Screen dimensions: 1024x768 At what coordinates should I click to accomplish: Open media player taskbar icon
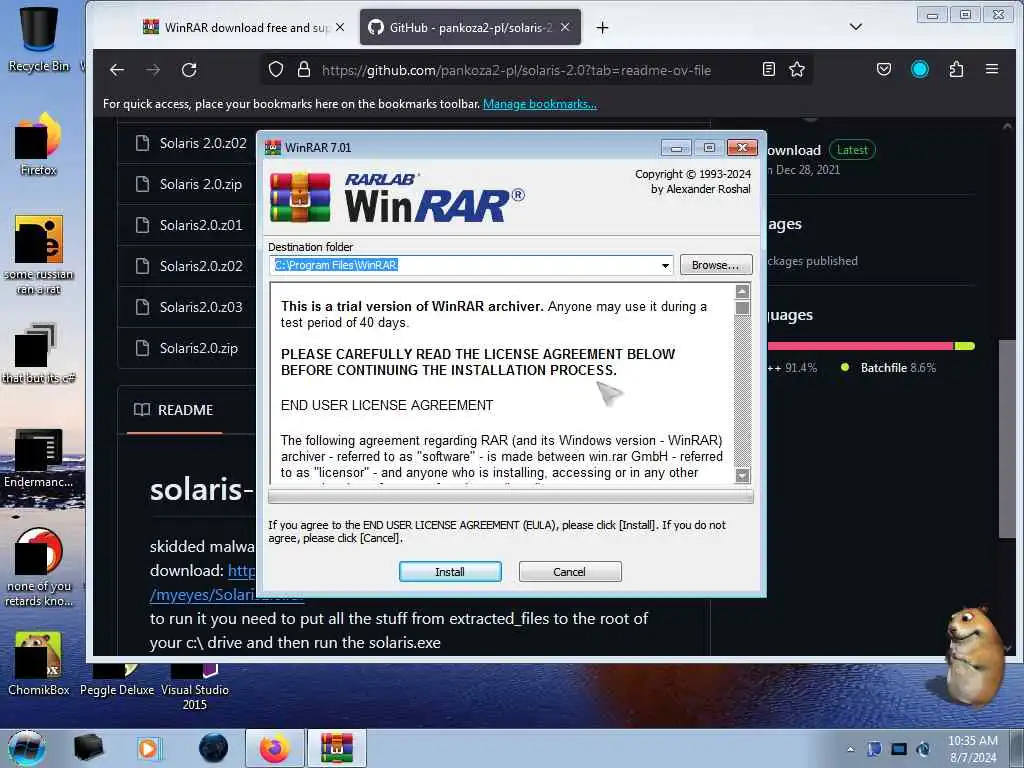click(149, 748)
